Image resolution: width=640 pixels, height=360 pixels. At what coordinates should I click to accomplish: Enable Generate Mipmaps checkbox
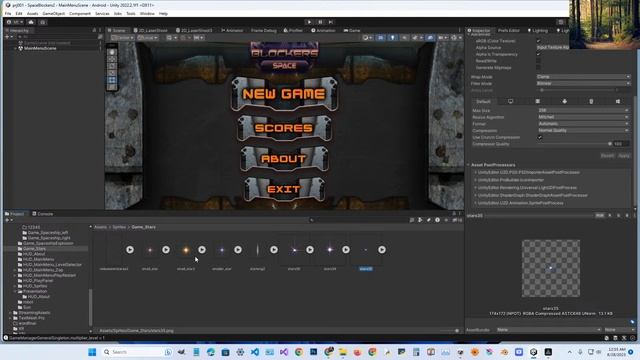pyautogui.click(x=538, y=67)
